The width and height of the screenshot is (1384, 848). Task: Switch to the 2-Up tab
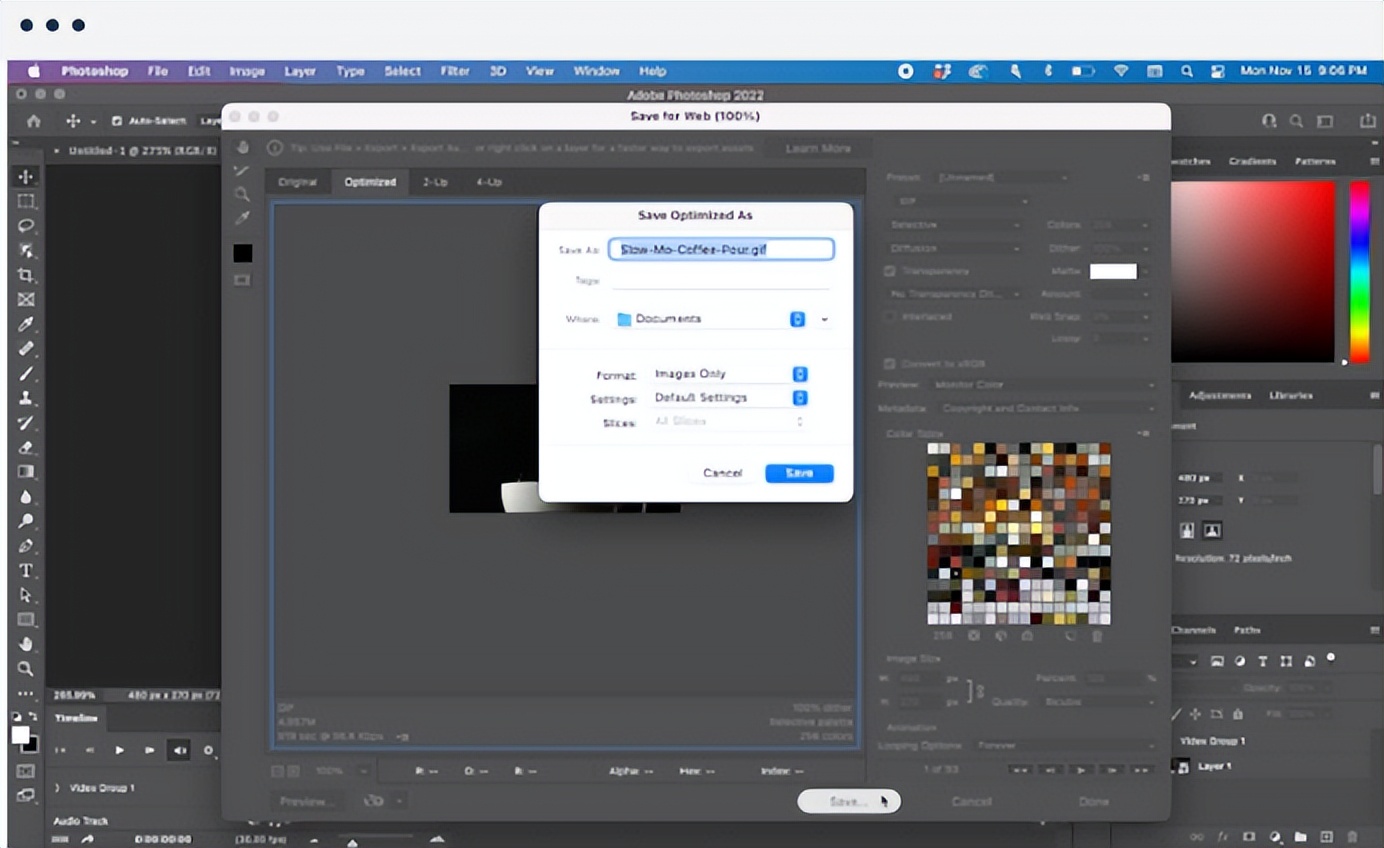tap(435, 182)
